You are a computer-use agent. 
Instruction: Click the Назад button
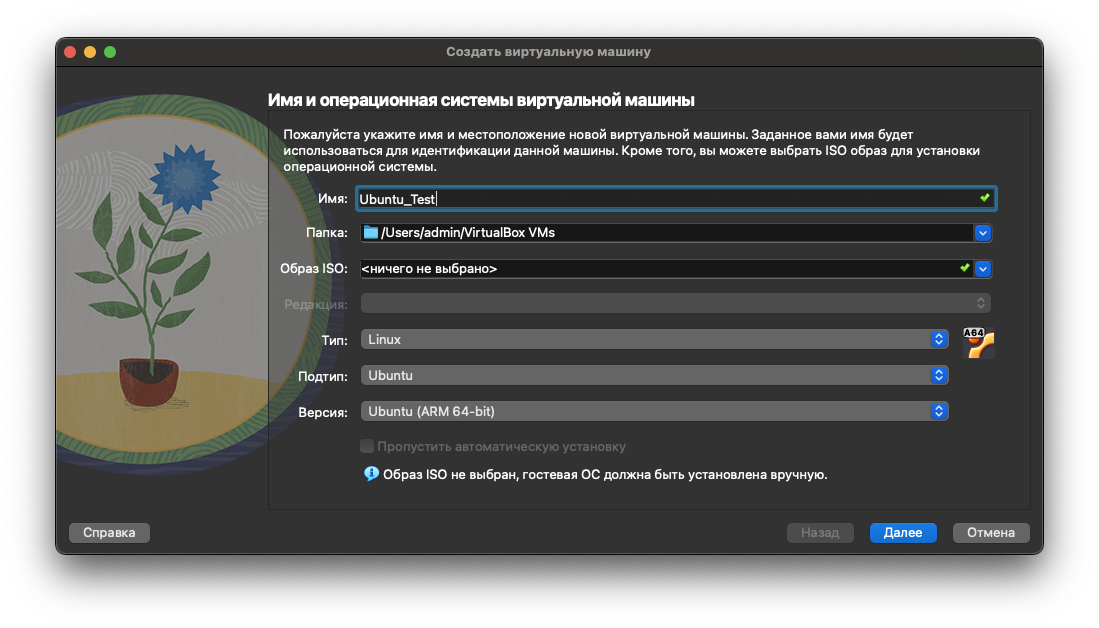[820, 533]
